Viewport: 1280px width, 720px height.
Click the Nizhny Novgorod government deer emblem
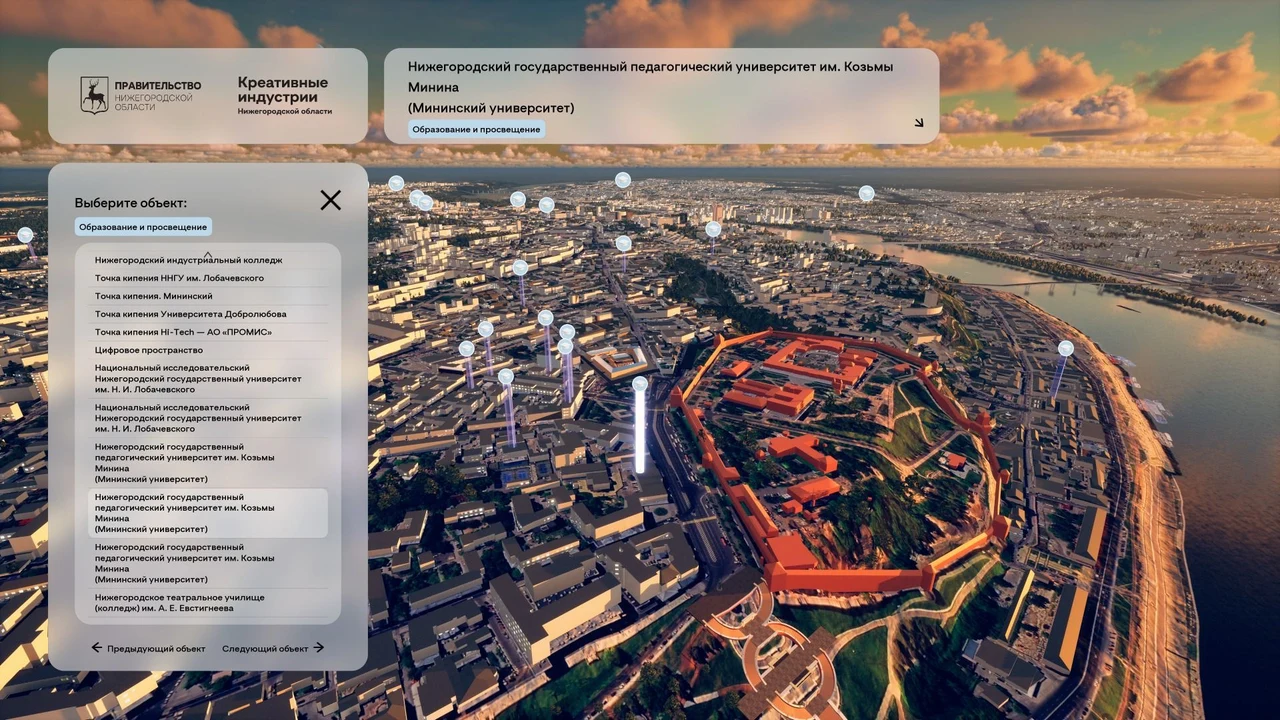(x=94, y=95)
